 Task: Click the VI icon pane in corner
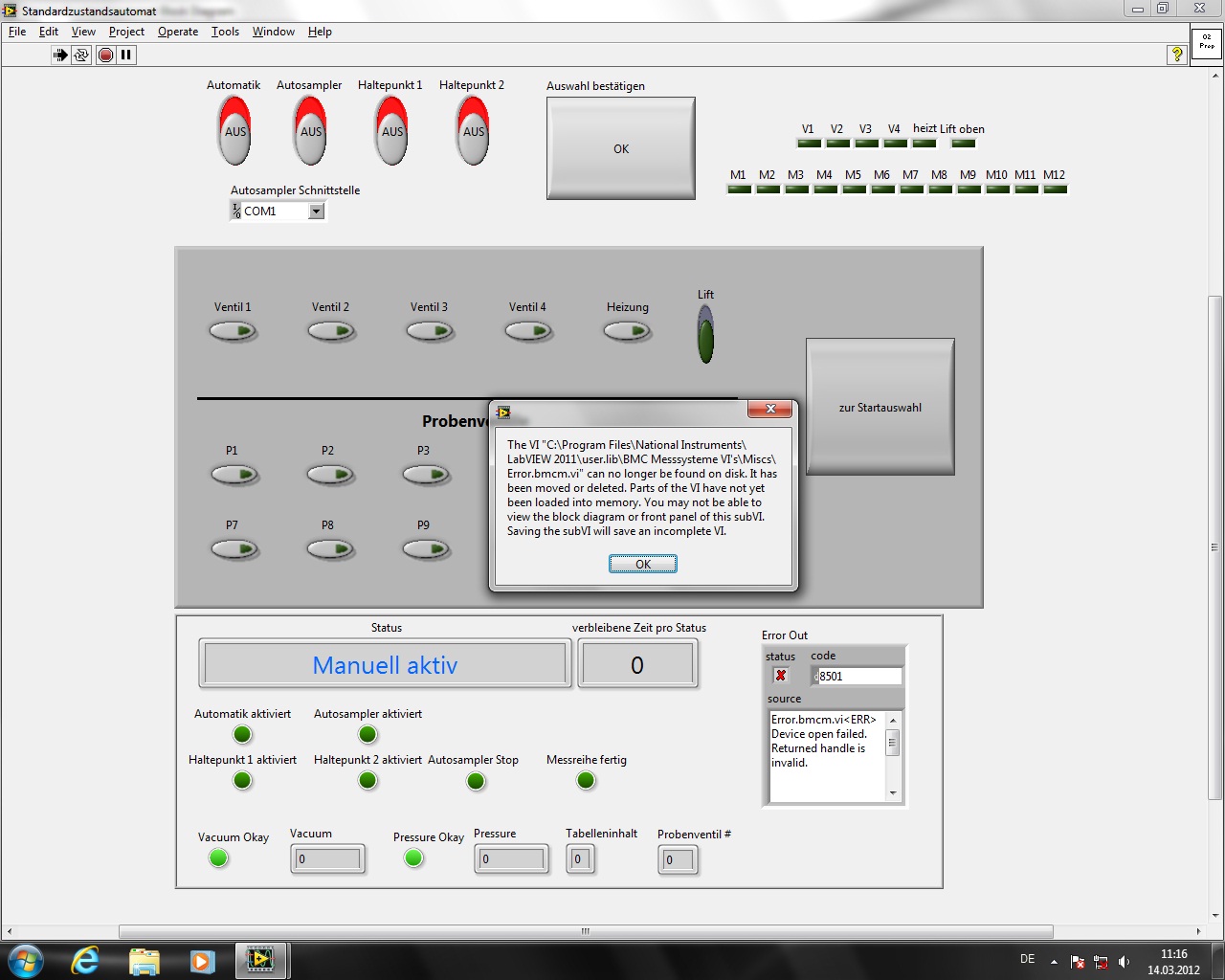[1207, 43]
